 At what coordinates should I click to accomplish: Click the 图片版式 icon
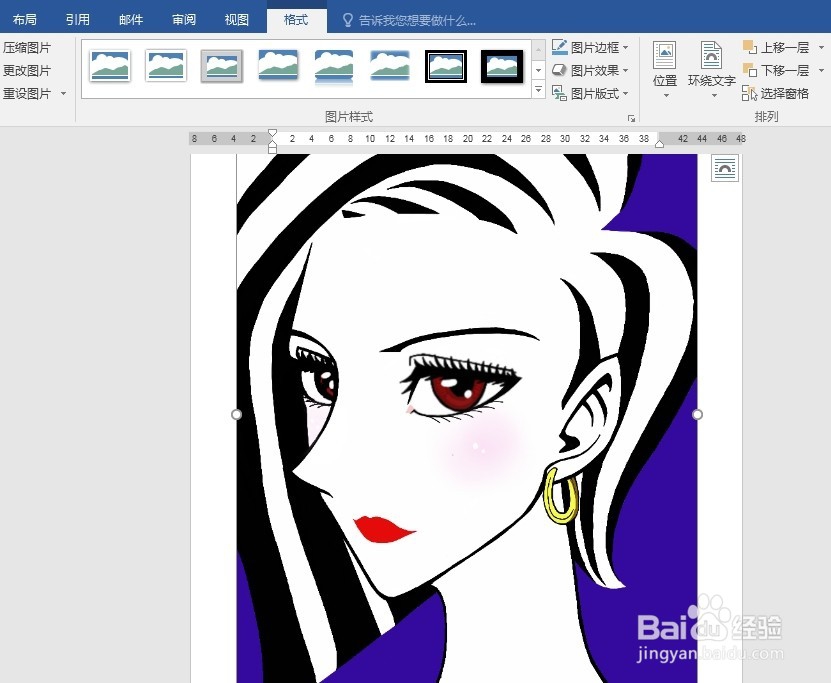tap(559, 93)
